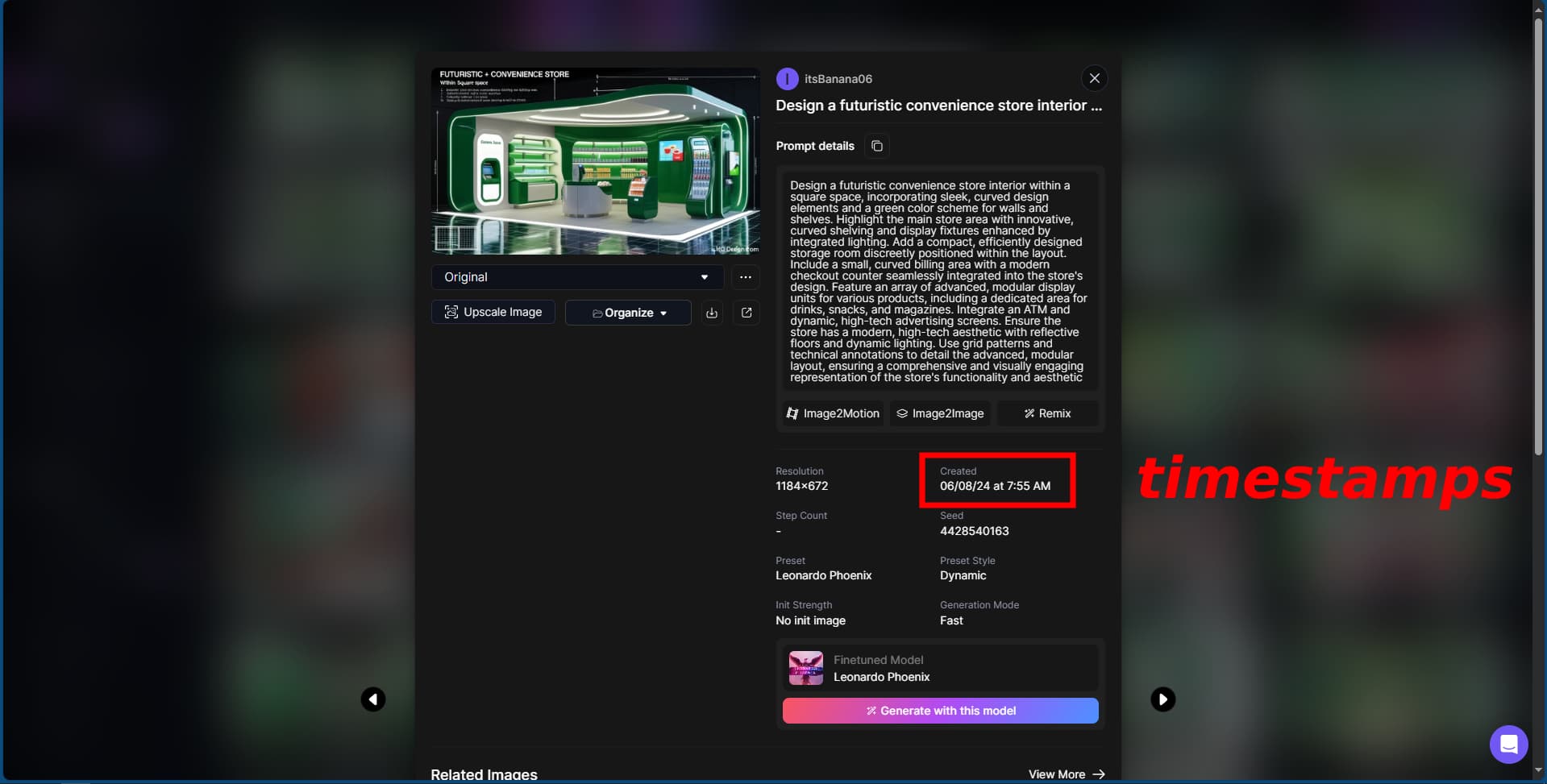
Task: Expand the Original version dropdown
Action: click(576, 277)
